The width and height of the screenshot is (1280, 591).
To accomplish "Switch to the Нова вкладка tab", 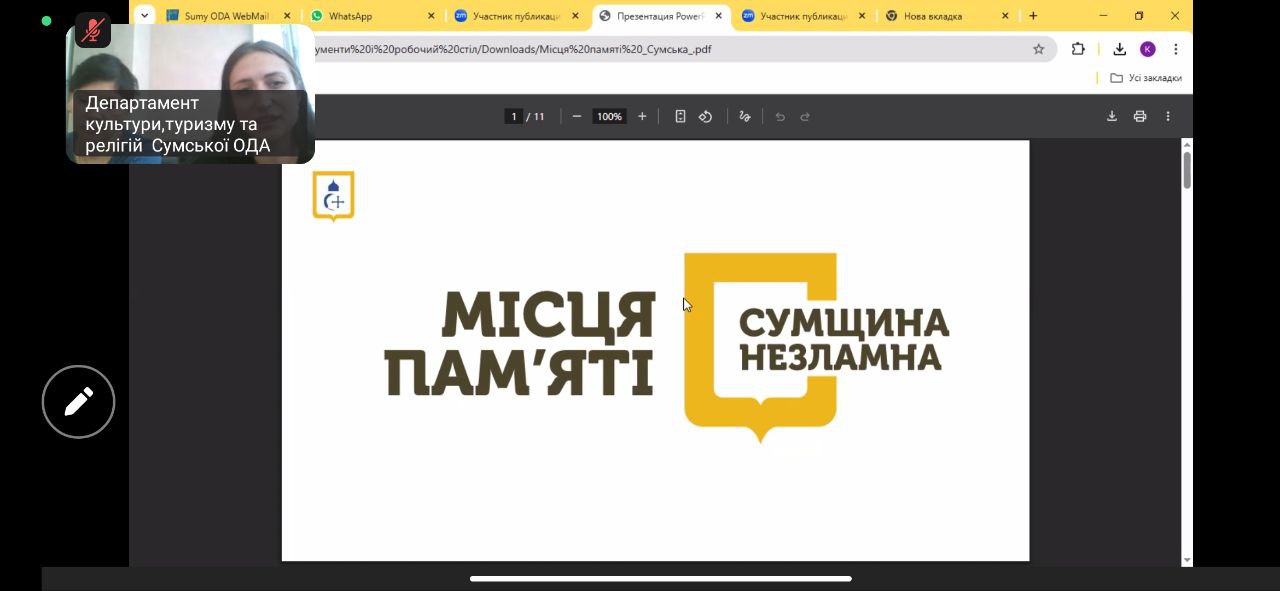I will coord(949,16).
